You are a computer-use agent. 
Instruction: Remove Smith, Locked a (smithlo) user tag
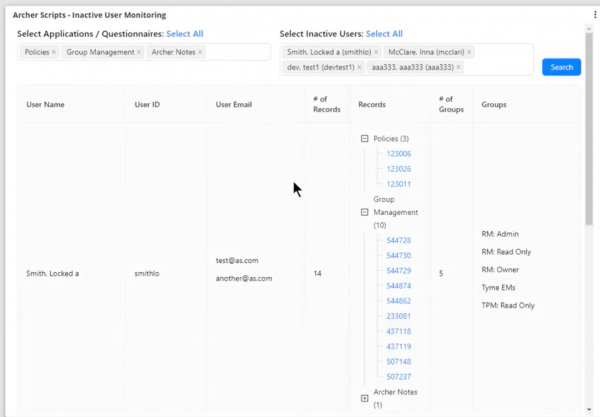tap(376, 52)
